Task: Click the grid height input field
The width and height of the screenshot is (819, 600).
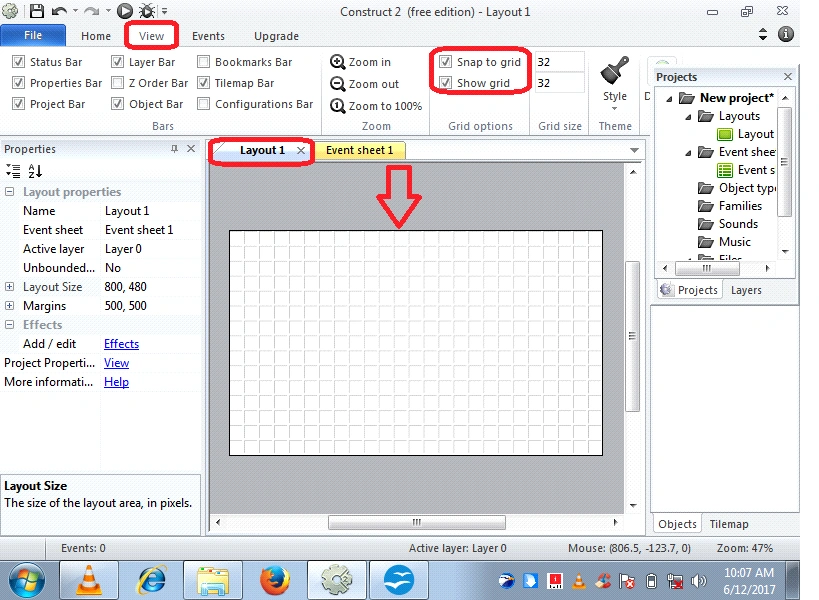Action: coord(559,83)
